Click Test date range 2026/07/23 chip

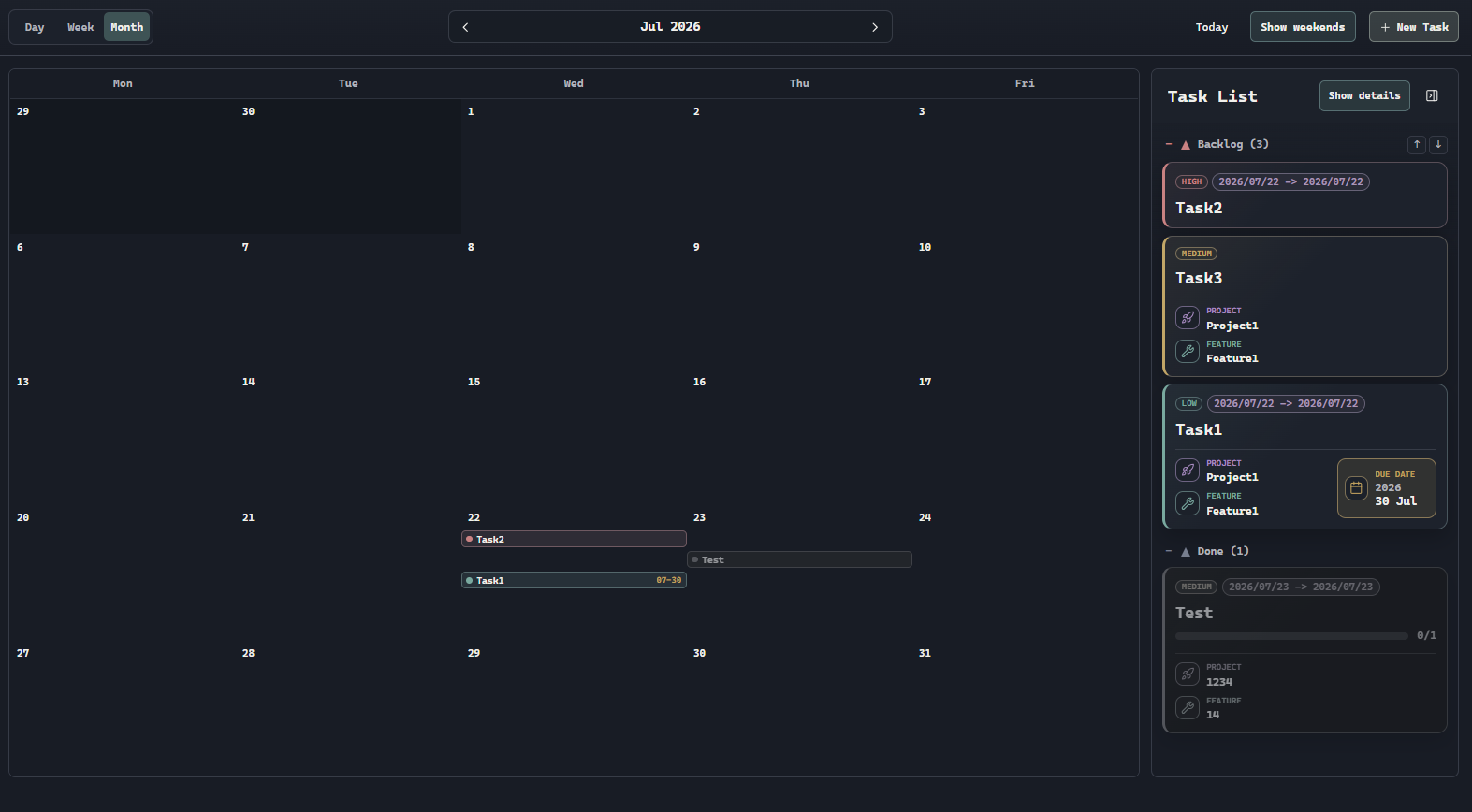pos(1301,587)
